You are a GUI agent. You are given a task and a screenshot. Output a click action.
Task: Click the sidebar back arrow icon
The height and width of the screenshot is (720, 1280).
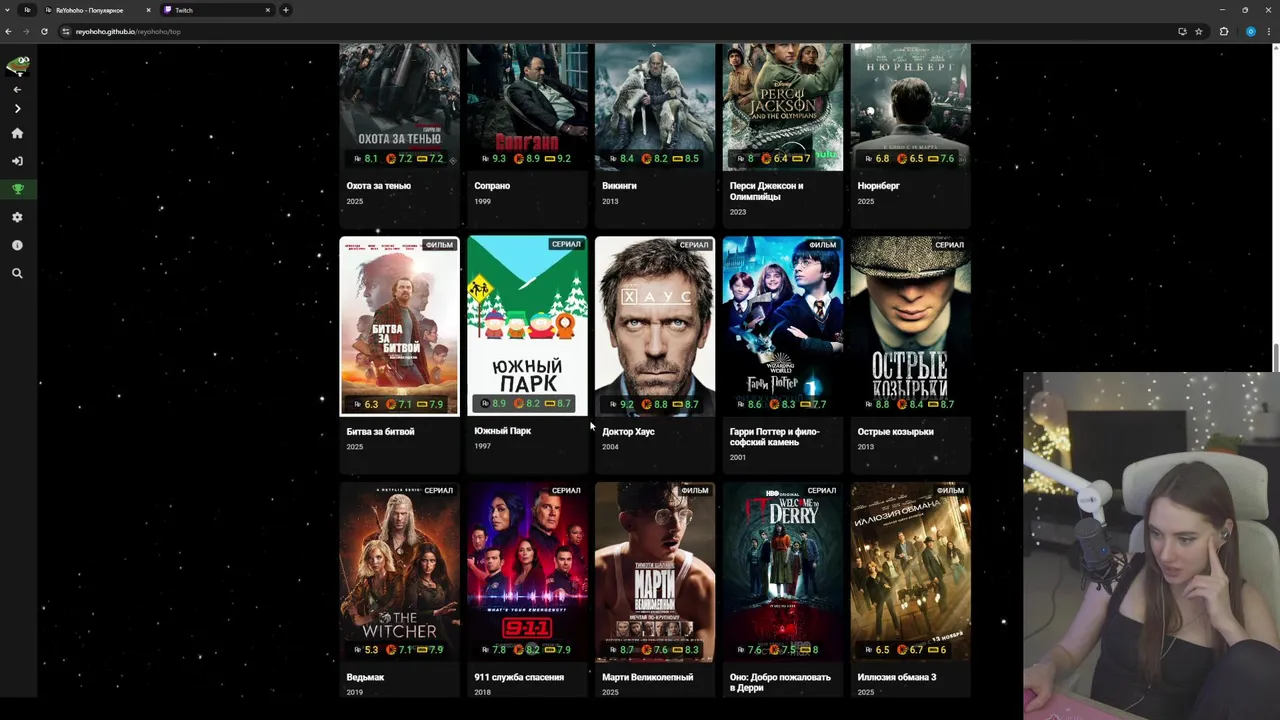tap(17, 89)
